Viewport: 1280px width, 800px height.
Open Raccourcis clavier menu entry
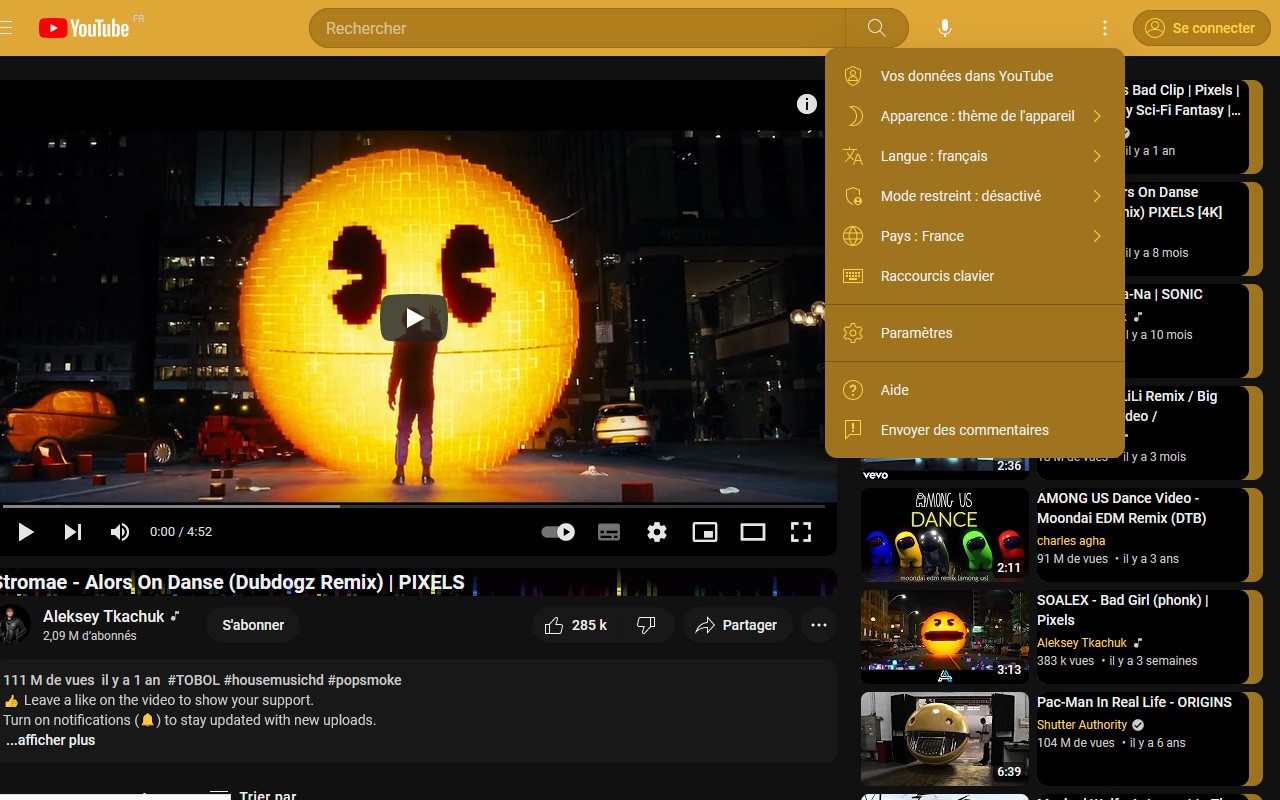pos(975,276)
